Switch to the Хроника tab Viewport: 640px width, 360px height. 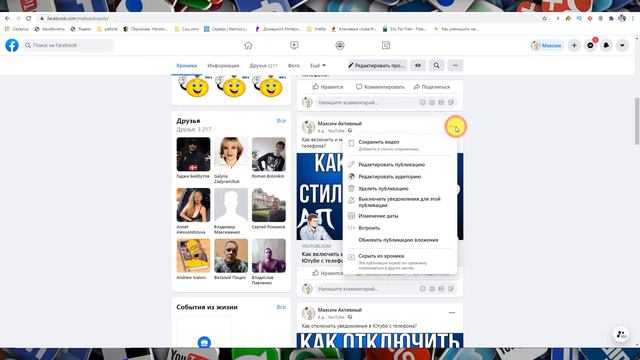187,65
